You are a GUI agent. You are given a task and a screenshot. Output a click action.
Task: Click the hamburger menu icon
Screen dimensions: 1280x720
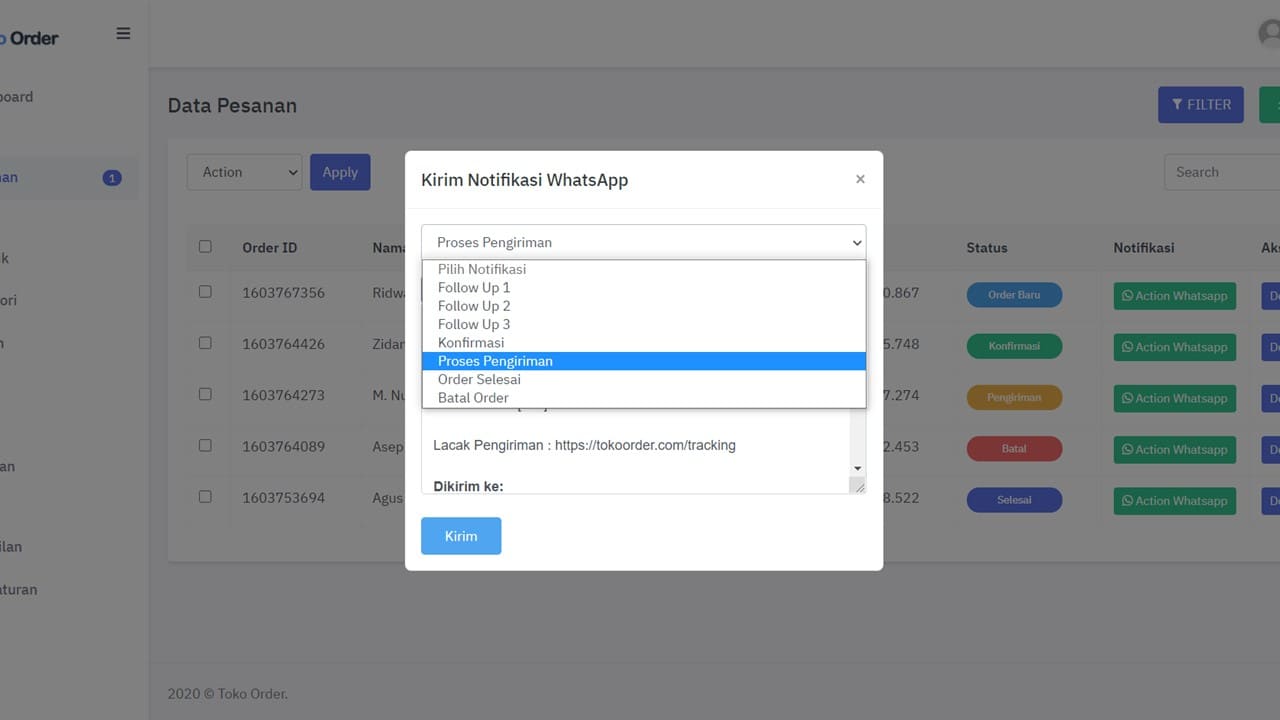(x=123, y=34)
